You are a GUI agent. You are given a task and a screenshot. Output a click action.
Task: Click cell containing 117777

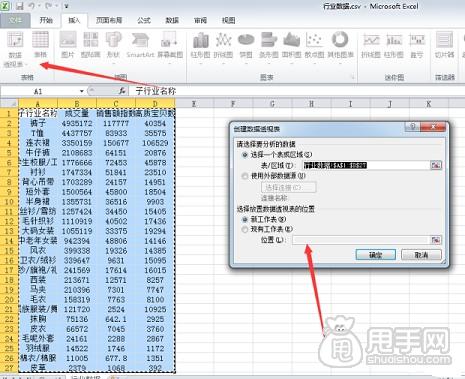pyautogui.click(x=116, y=123)
